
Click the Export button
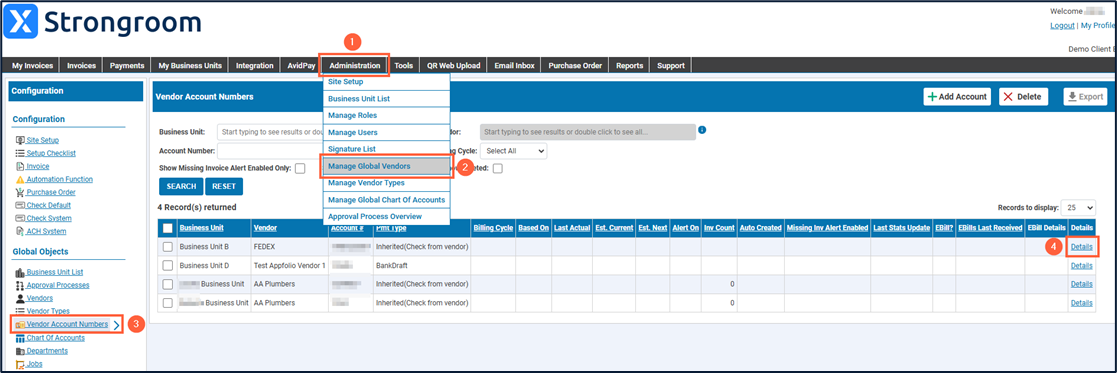[x=1086, y=97]
